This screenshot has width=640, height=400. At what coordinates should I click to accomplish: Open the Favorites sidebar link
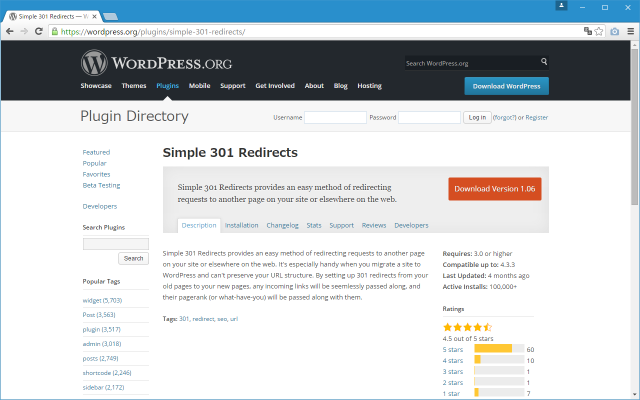96,174
